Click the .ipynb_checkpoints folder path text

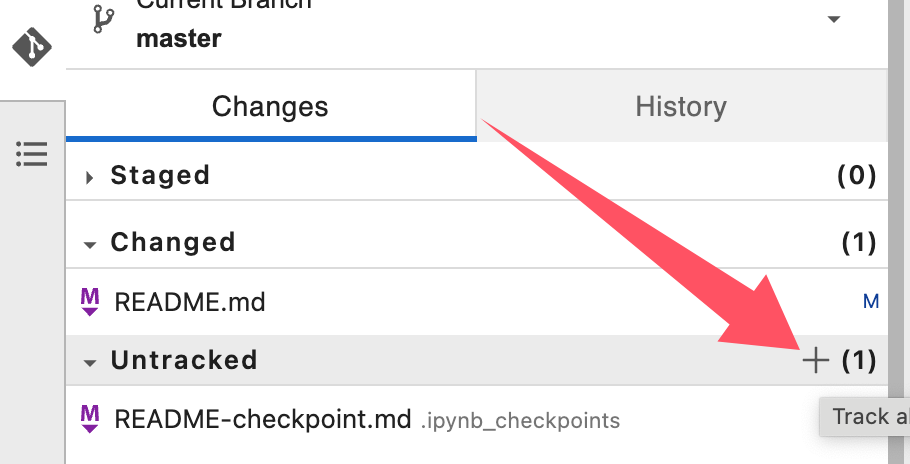[521, 420]
